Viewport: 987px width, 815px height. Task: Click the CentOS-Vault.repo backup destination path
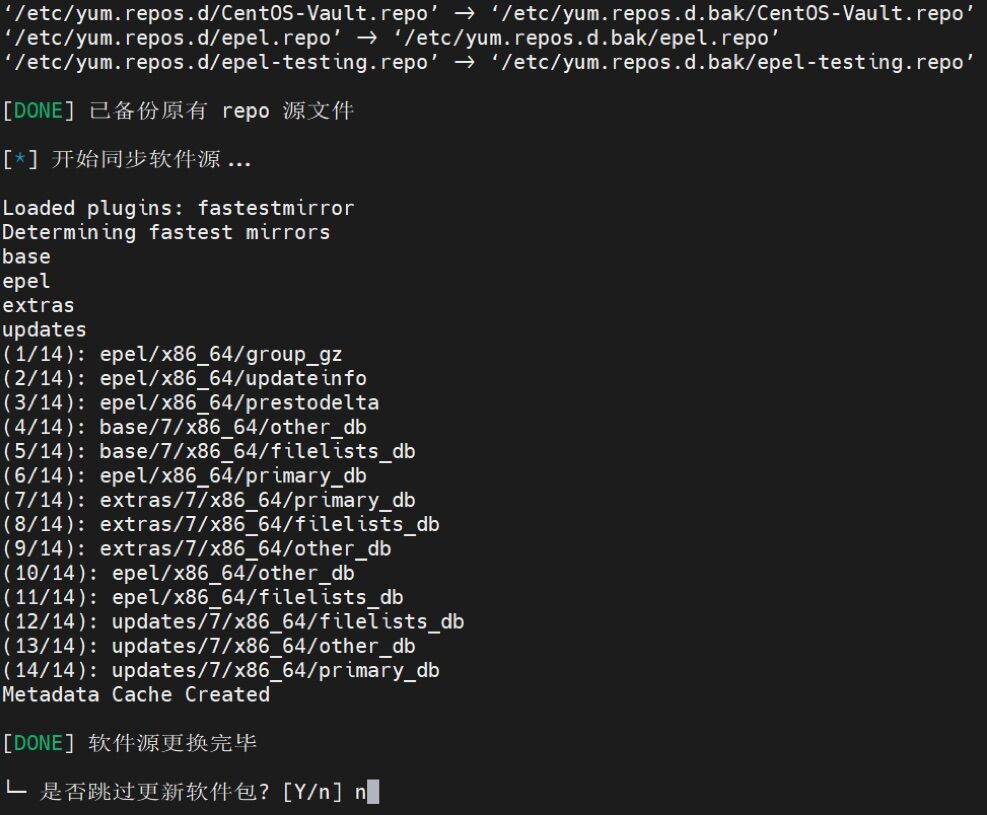(732, 13)
